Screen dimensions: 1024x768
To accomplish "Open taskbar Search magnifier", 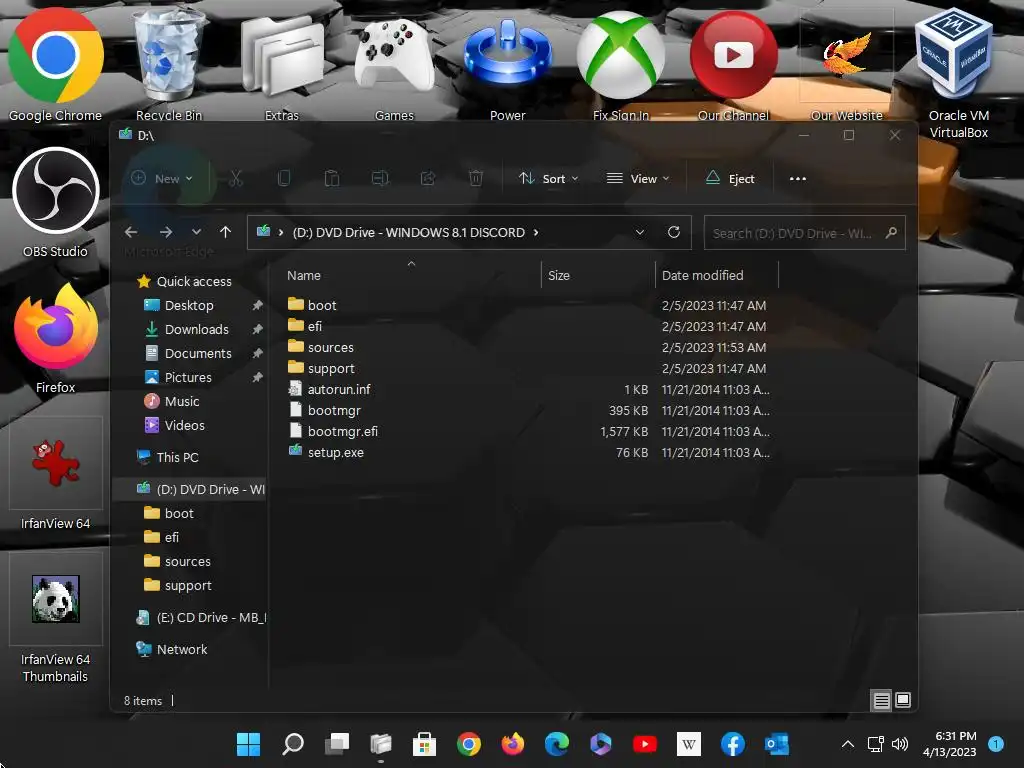I will 293,744.
